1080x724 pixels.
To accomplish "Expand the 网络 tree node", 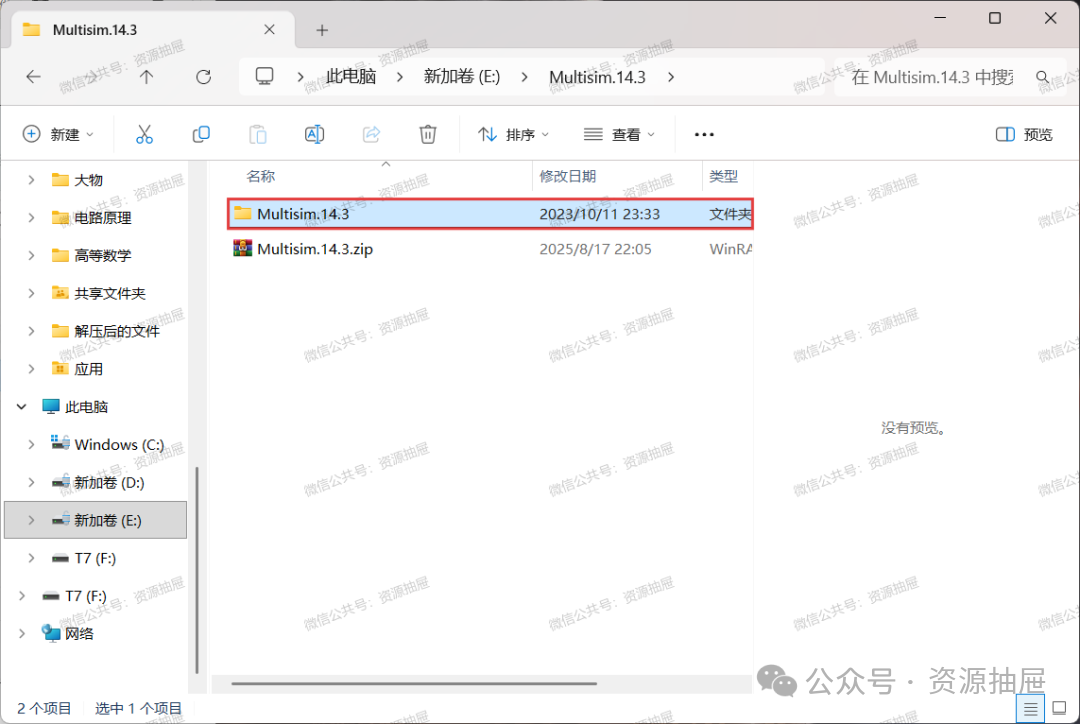I will 21,633.
